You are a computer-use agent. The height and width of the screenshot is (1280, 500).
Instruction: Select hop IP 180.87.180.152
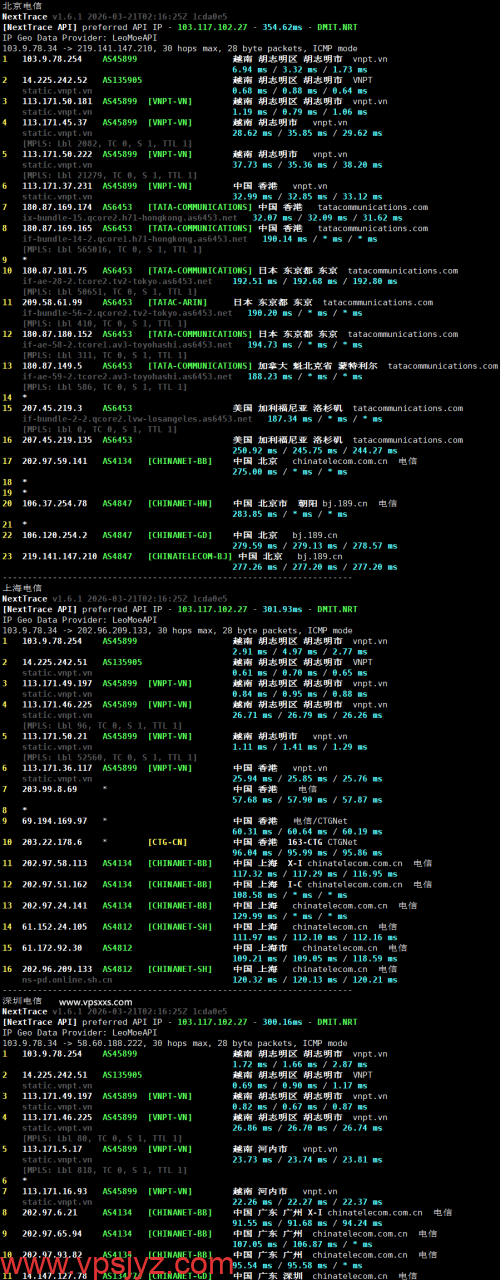(x=57, y=334)
